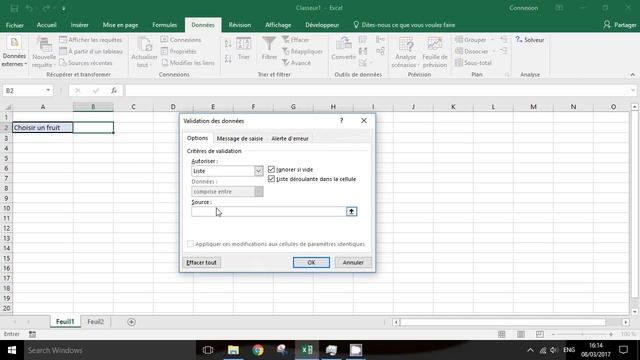This screenshot has height=360, width=640.
Task: Click Nouvelle requête icon
Action: coord(44,52)
